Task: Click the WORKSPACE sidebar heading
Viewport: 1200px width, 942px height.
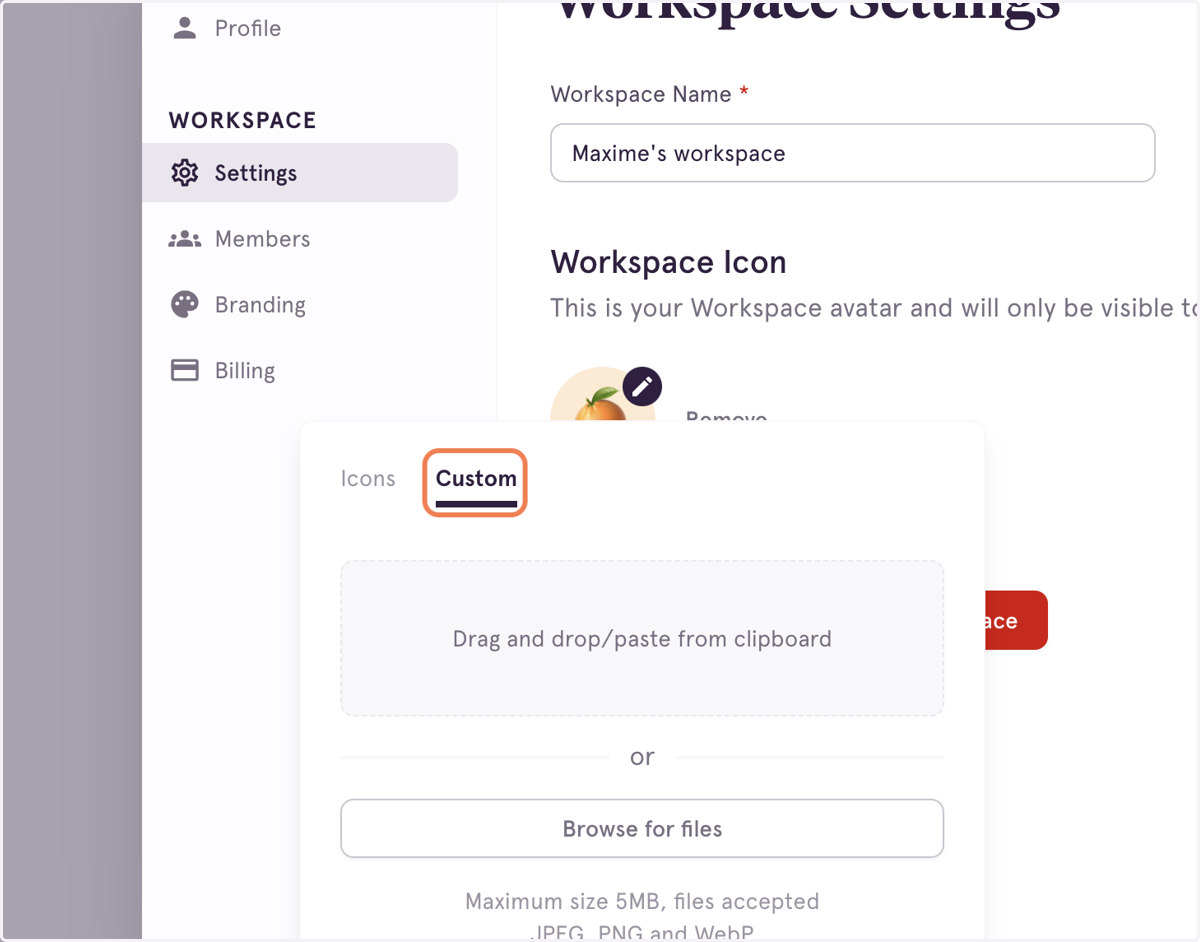Action: pos(243,121)
